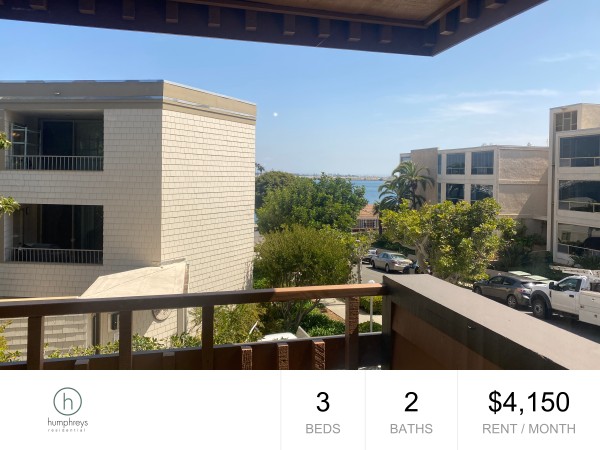The image size is (600, 450).
Task: Click the $4,150 rent price
Action: pyautogui.click(x=529, y=402)
